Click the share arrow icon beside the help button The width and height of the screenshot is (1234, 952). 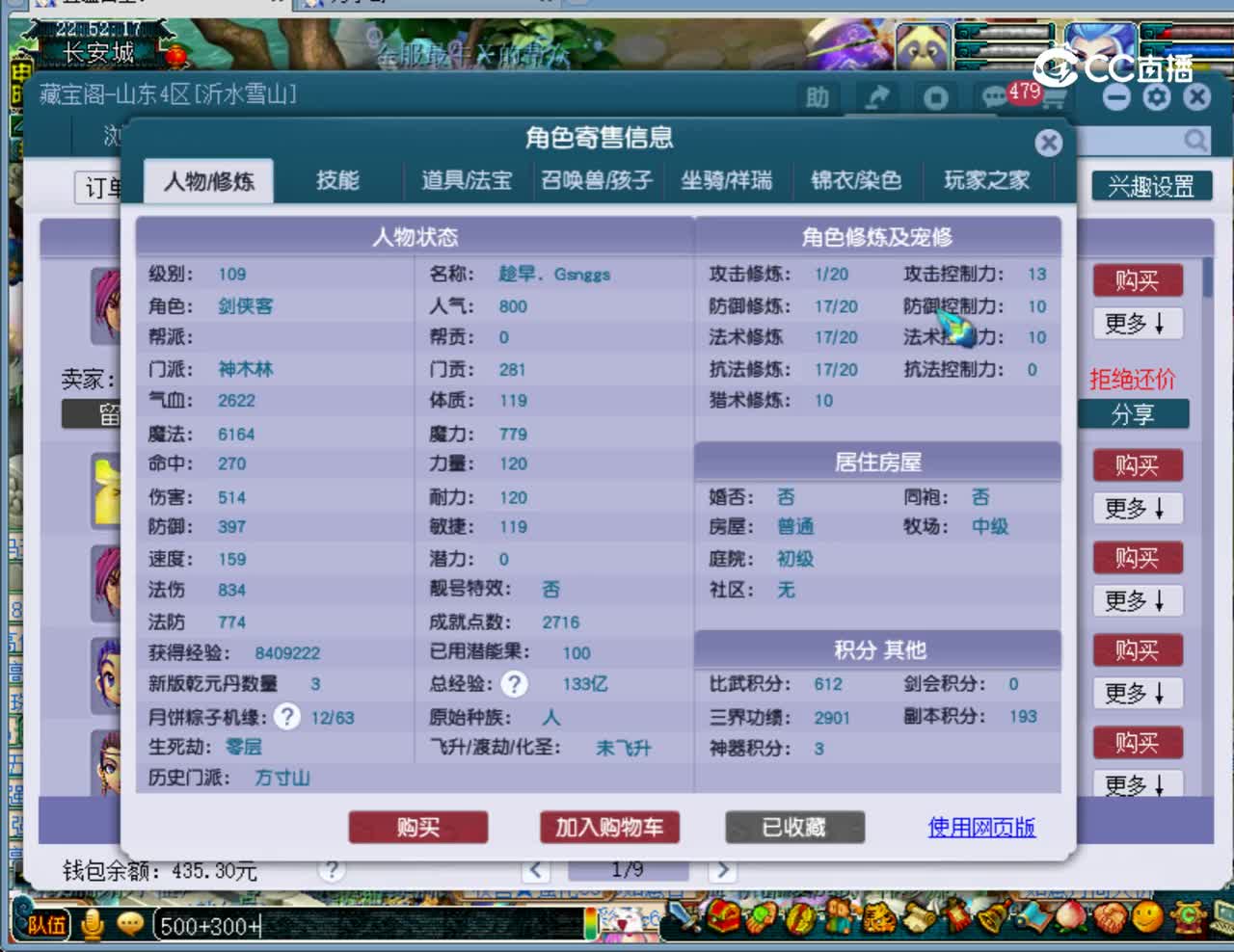pos(875,97)
